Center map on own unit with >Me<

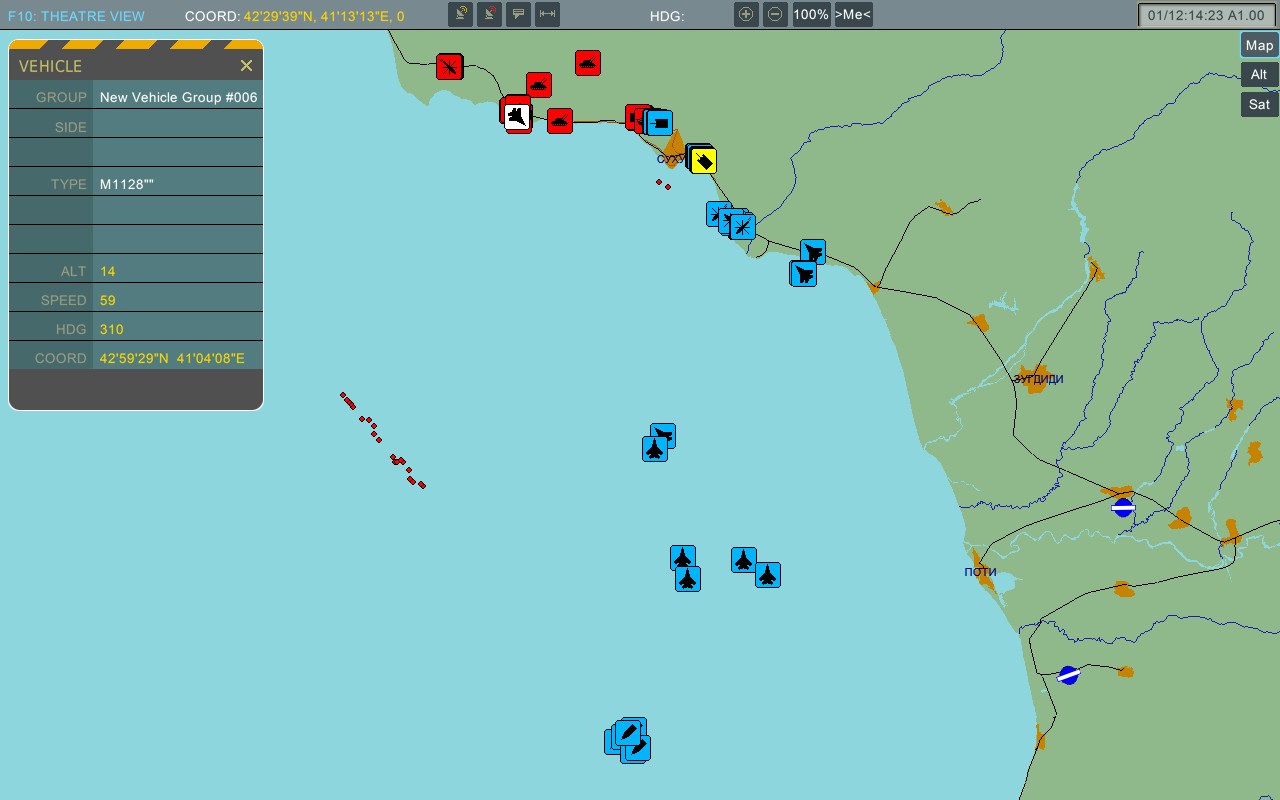coord(853,14)
